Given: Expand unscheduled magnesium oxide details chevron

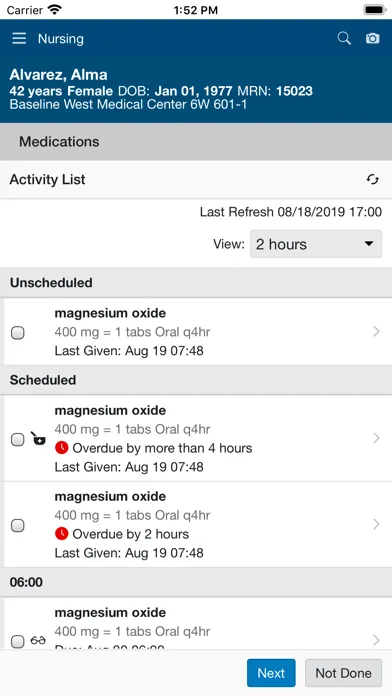Looking at the screenshot, I should pos(376,332).
